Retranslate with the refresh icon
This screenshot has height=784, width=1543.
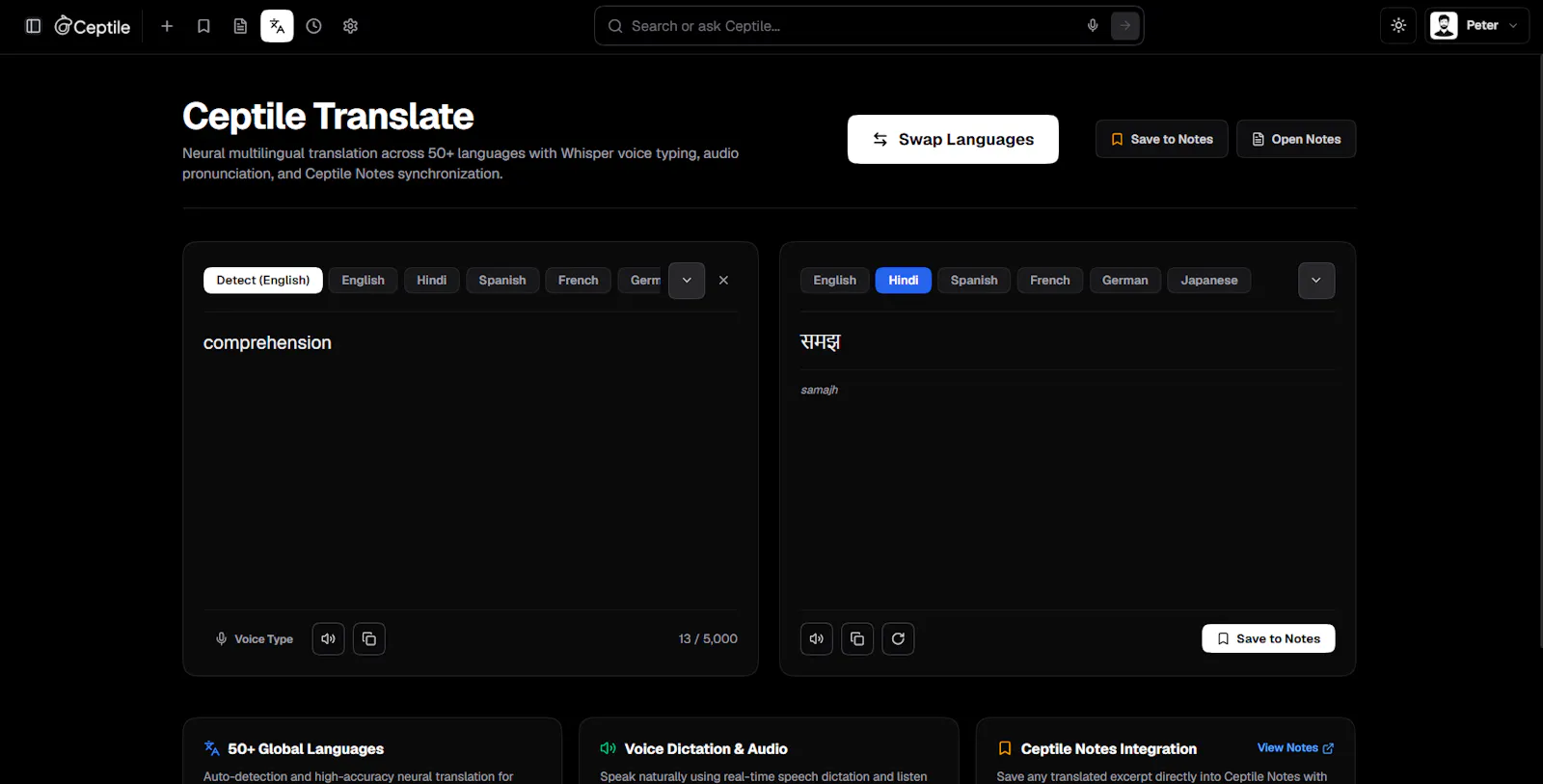point(898,638)
